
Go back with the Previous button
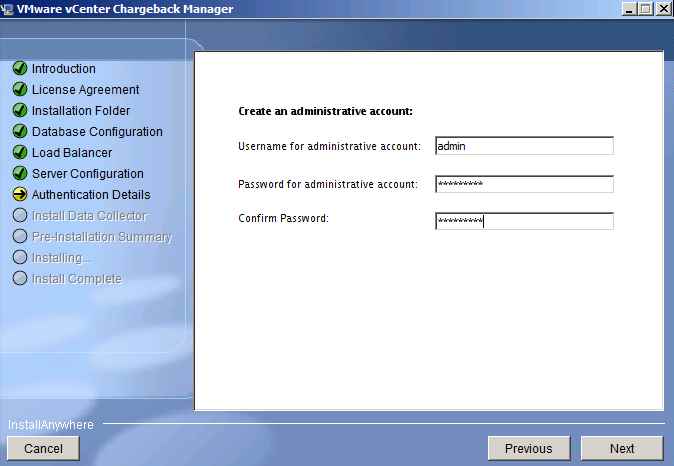[529, 448]
